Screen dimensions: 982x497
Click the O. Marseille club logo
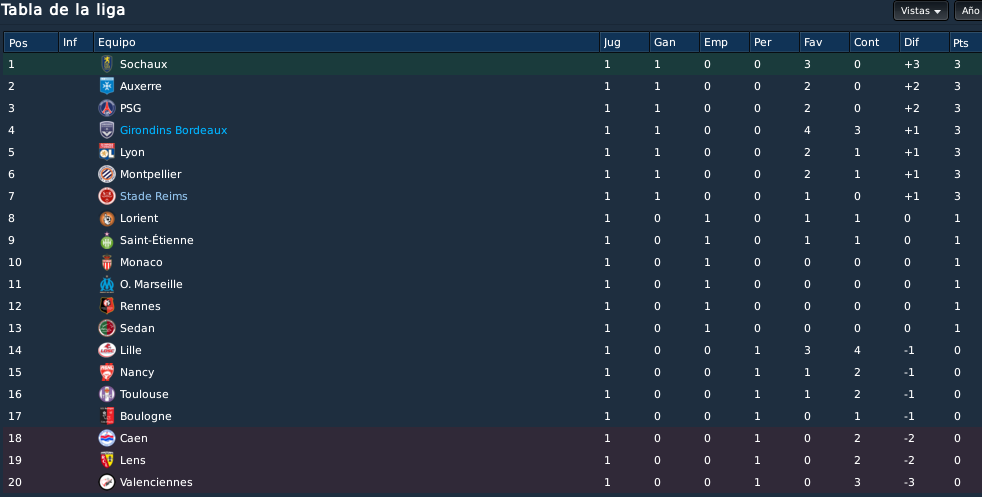(106, 284)
